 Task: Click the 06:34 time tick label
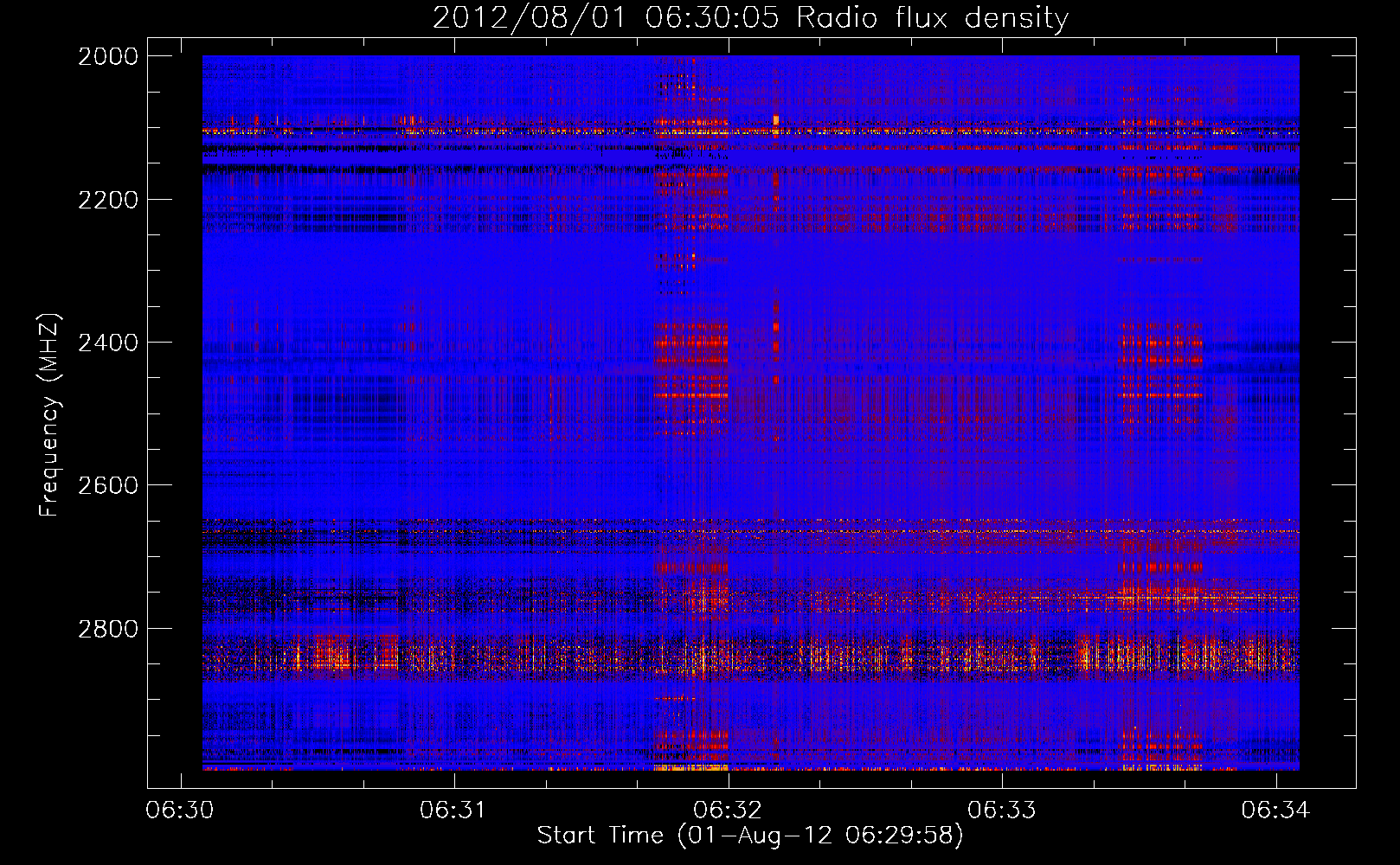(x=1275, y=811)
